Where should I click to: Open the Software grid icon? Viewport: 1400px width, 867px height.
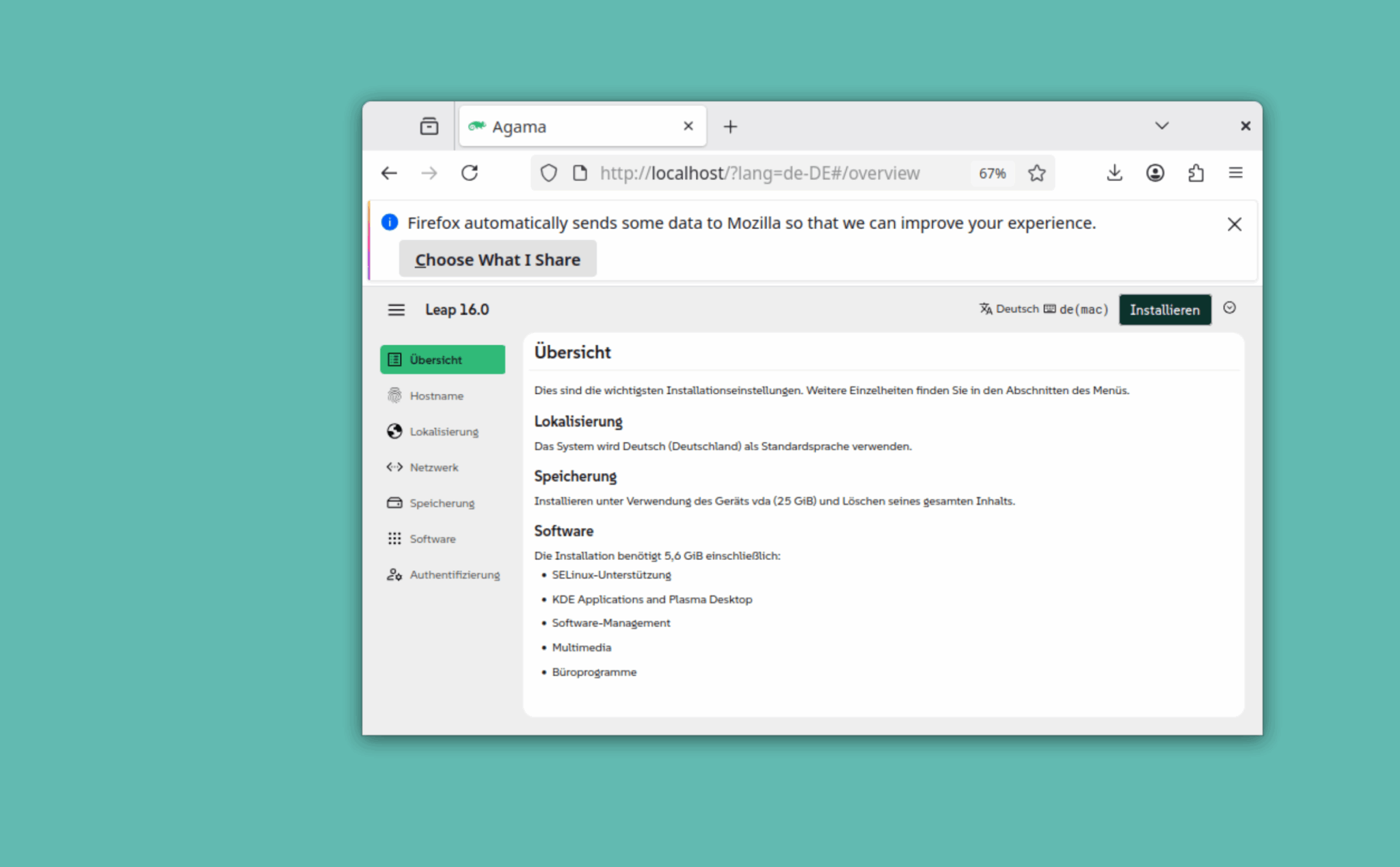click(x=394, y=539)
